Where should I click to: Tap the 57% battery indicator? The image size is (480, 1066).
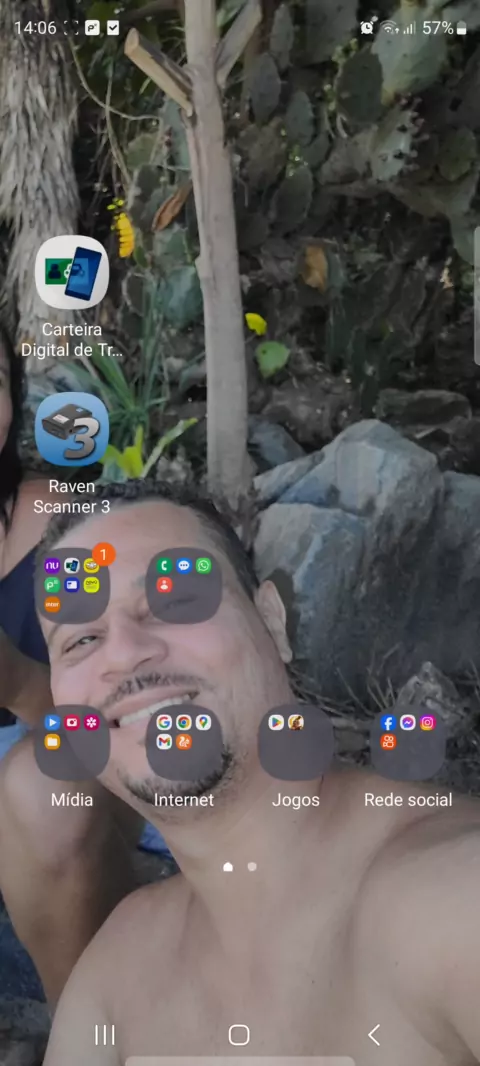point(444,28)
